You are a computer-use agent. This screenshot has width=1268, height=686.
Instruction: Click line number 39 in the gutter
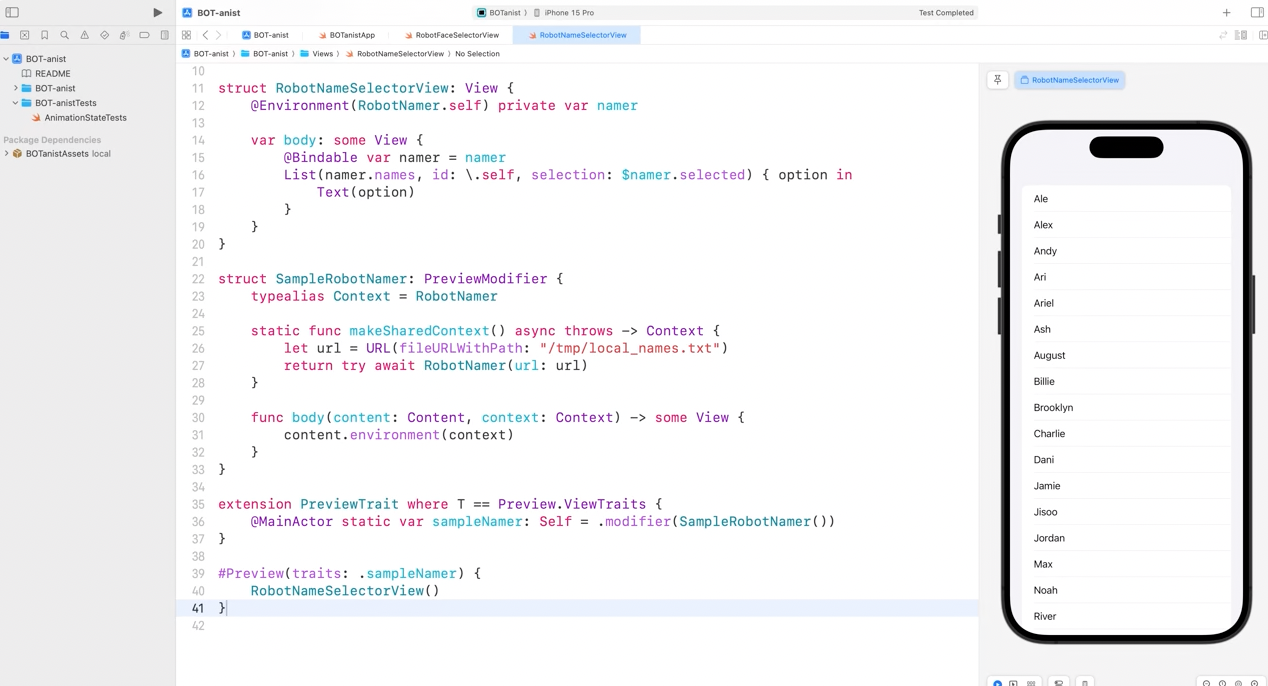[197, 574]
